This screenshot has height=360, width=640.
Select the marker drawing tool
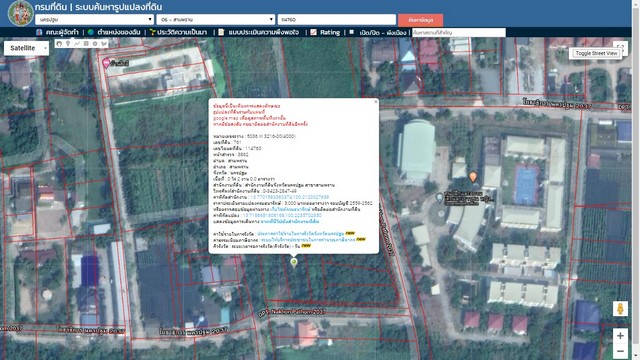68,44
